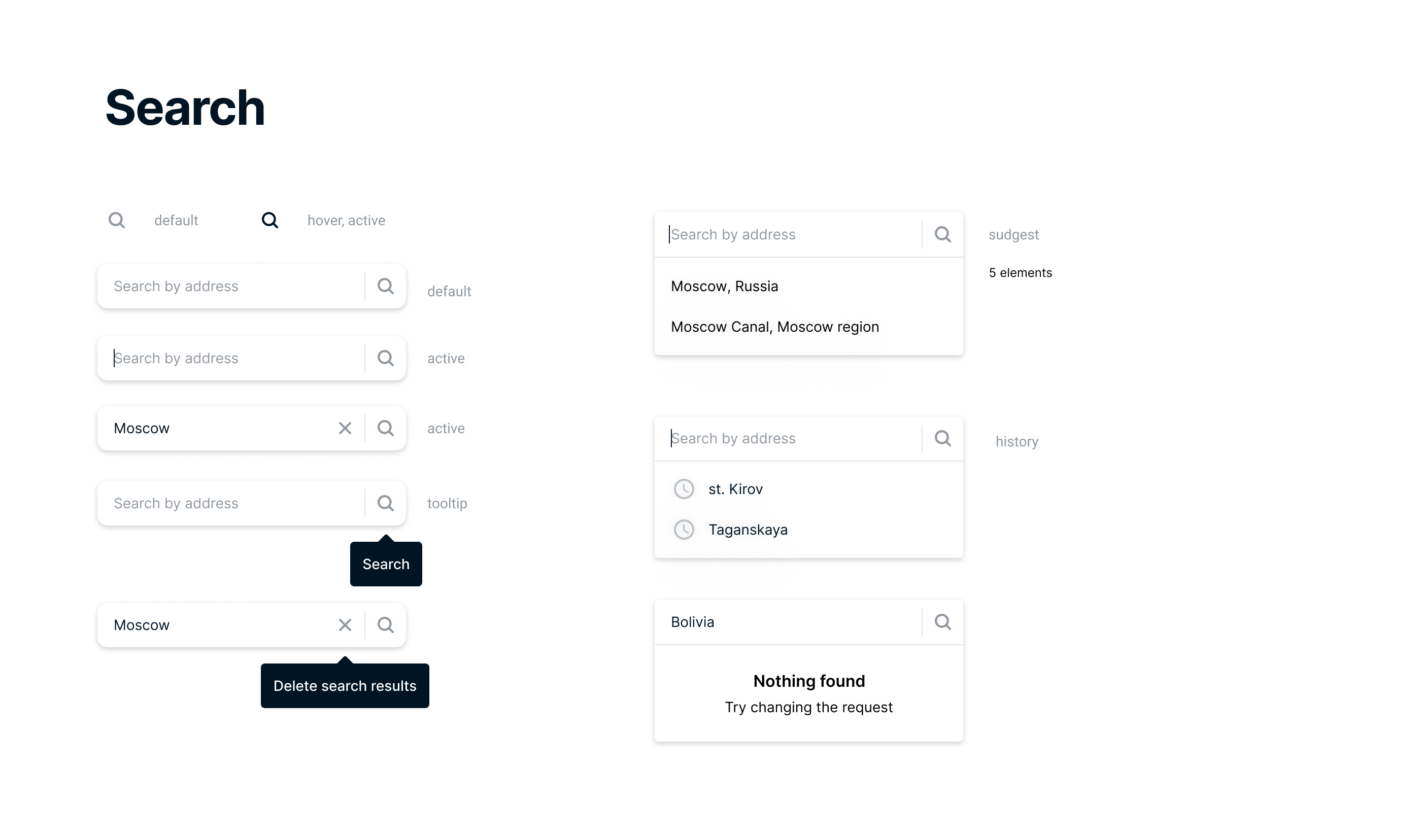Click clock icon next to 'st. Kirov'

coord(684,489)
